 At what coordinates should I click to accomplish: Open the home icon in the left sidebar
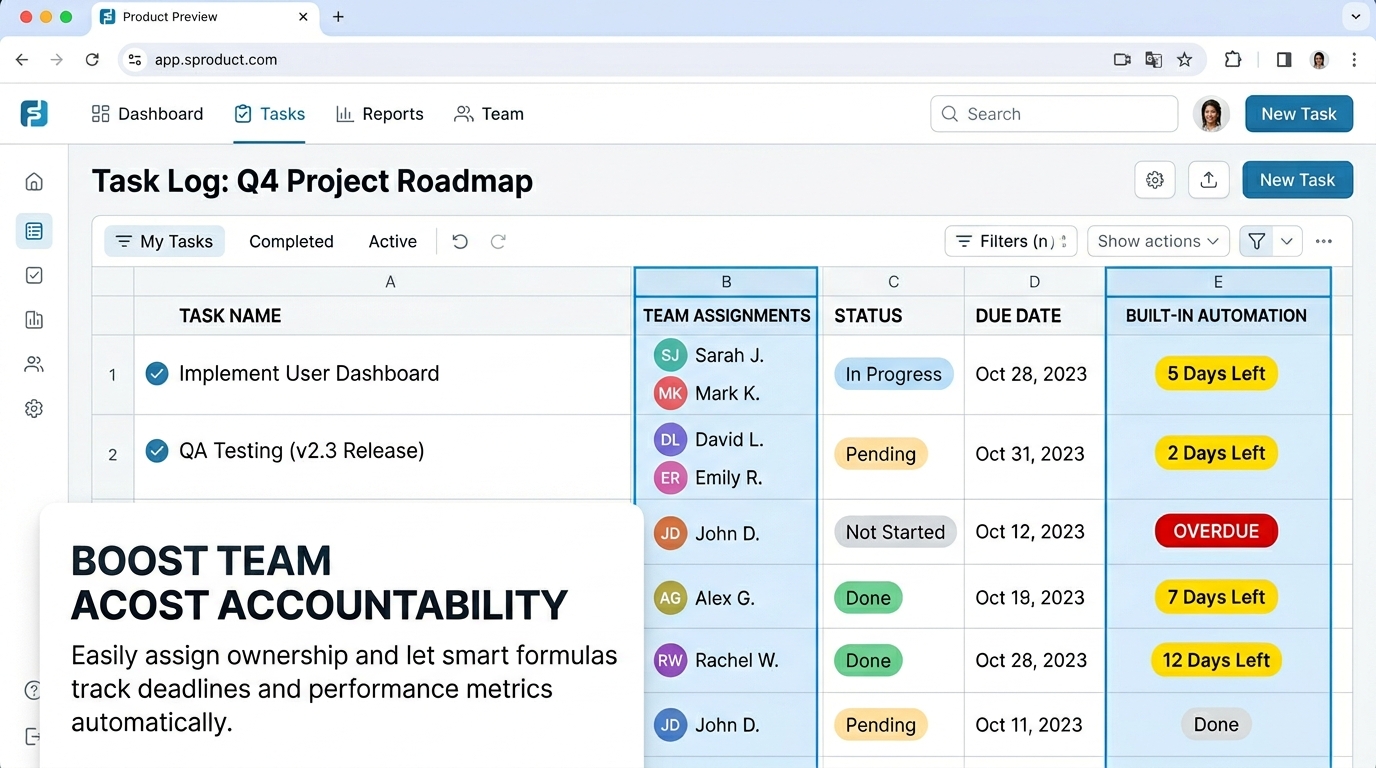(x=34, y=181)
